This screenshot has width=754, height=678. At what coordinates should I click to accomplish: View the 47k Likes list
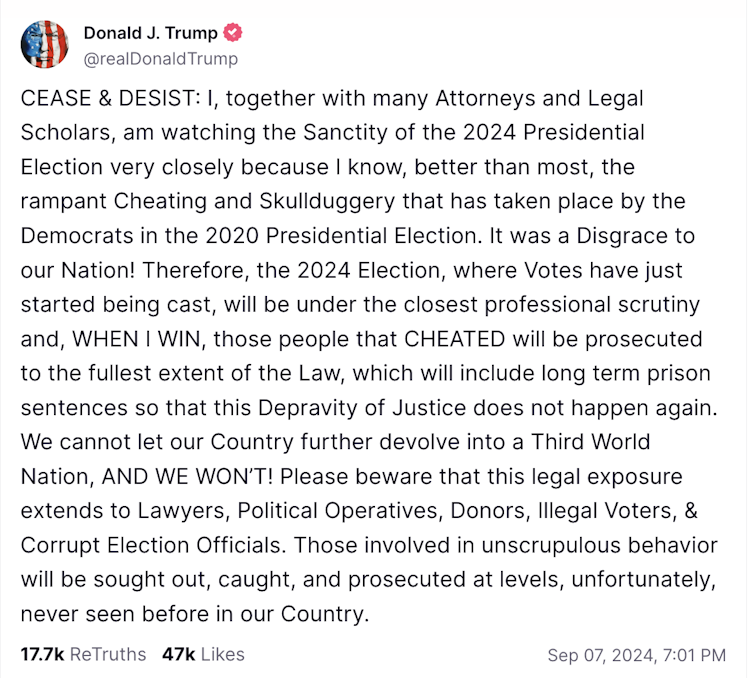(202, 655)
